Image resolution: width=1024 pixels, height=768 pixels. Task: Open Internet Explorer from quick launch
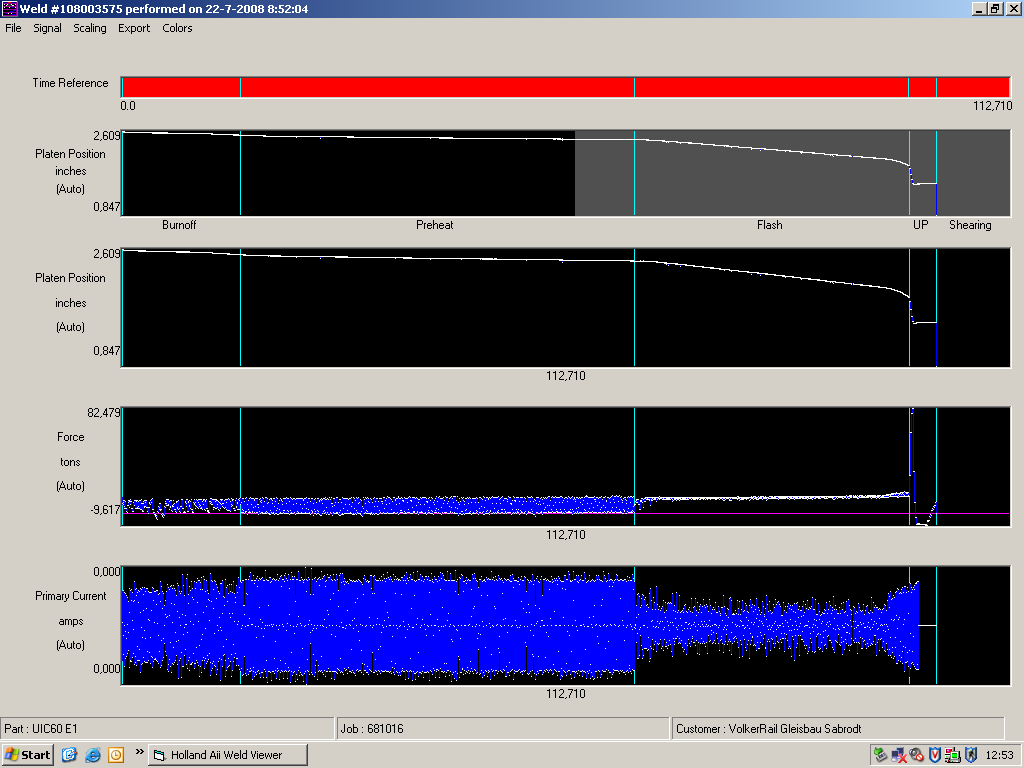[93, 755]
